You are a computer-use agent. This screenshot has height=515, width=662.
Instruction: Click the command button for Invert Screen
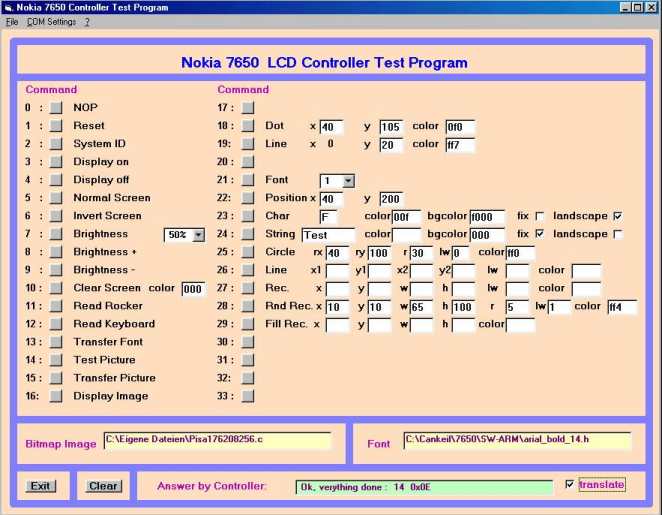point(56,216)
